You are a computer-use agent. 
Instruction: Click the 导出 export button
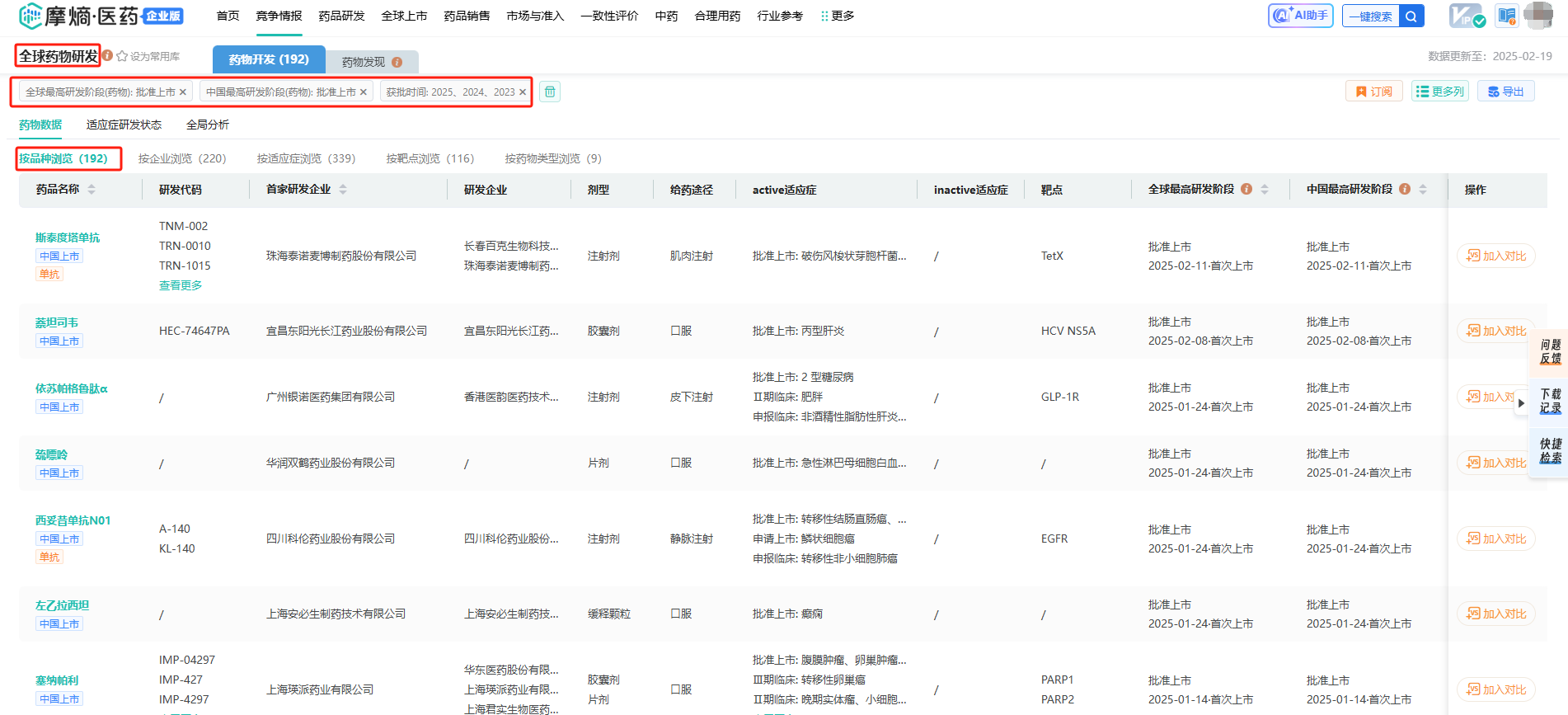[1505, 92]
